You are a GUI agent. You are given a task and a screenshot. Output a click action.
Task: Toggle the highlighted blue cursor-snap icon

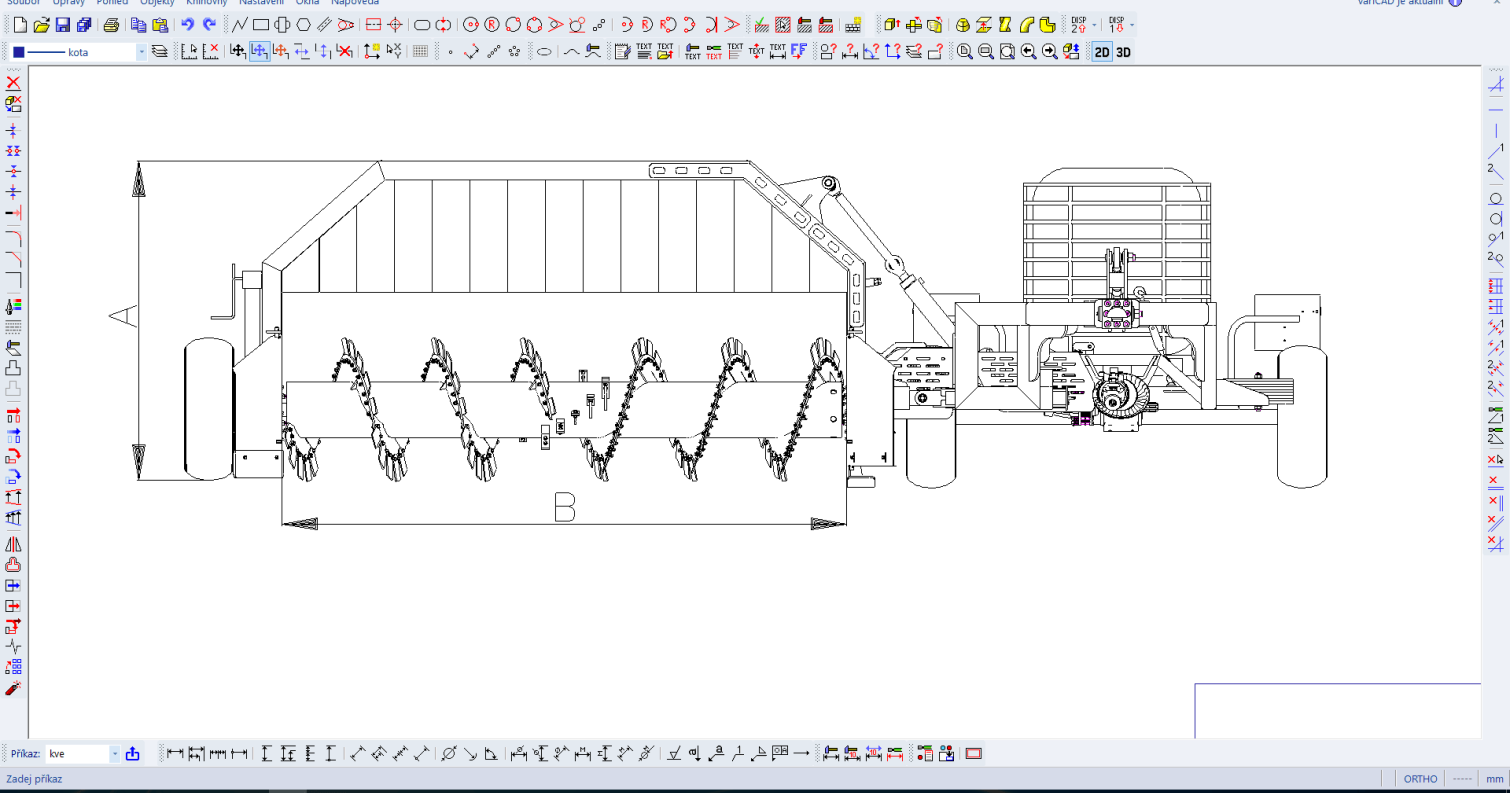pos(259,52)
